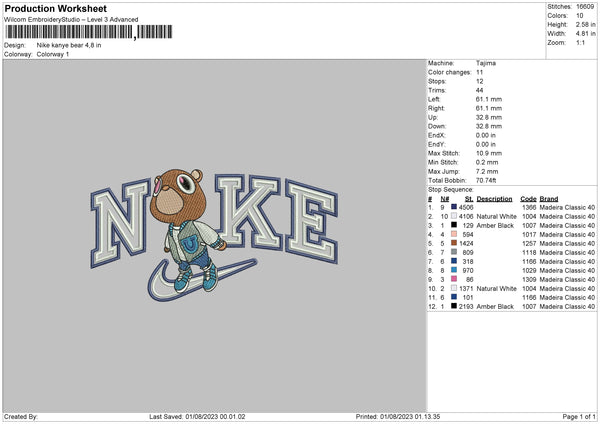600x424 pixels.
Task: Click the Colorway 1 value
Action: (53, 54)
